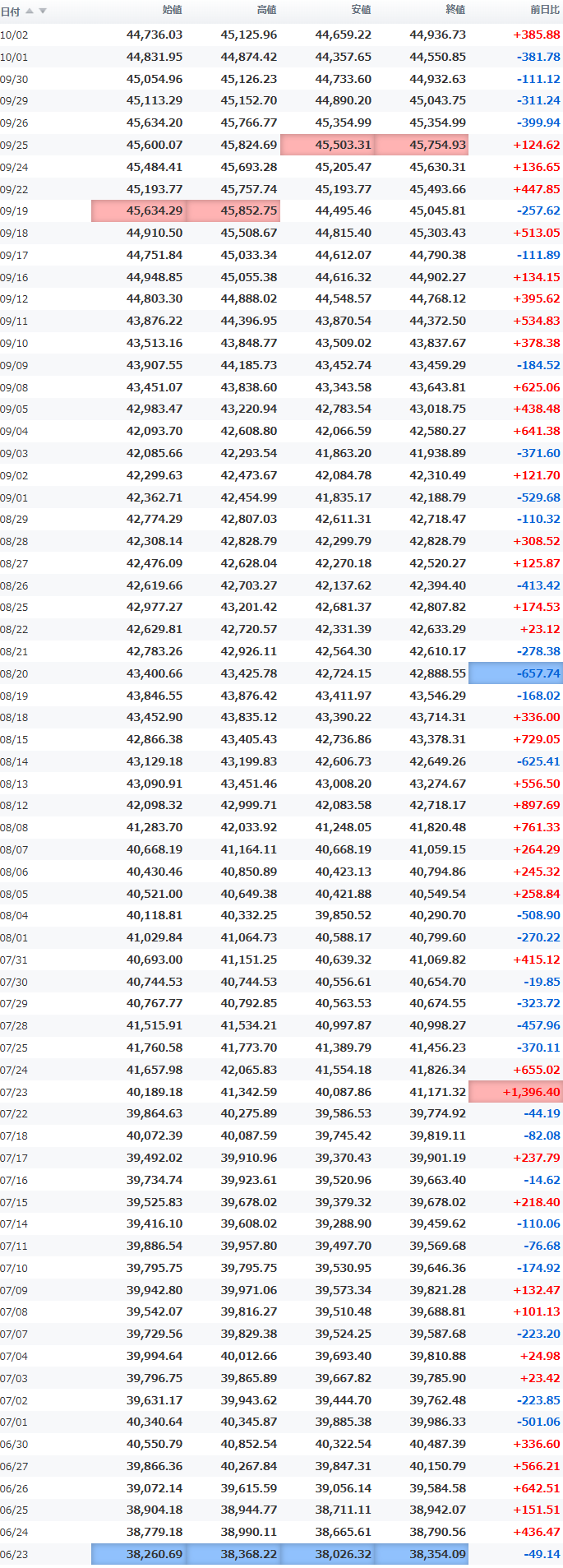Select low price 41,863.20

coord(344,453)
